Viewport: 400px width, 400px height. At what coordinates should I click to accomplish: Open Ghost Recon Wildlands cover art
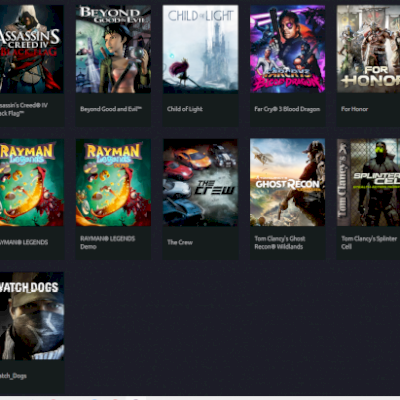[x=288, y=183]
